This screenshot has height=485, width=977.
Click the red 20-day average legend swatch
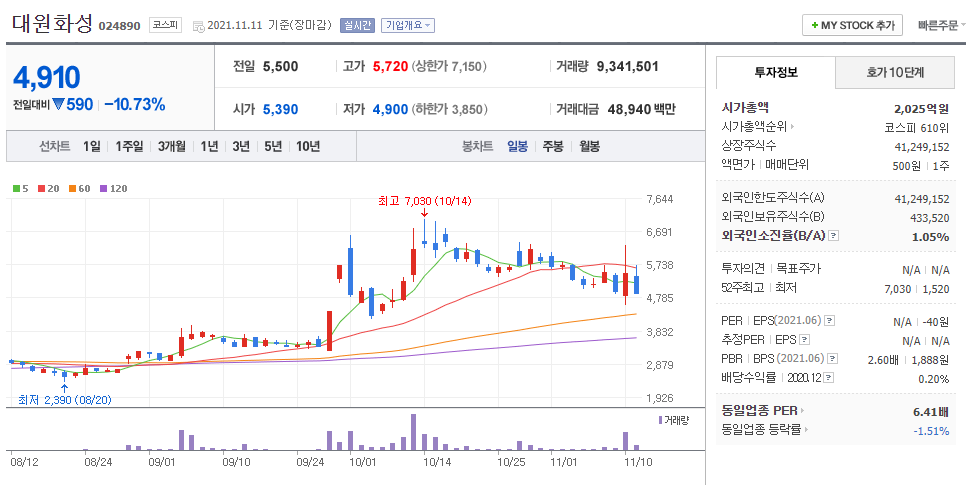tap(41, 188)
